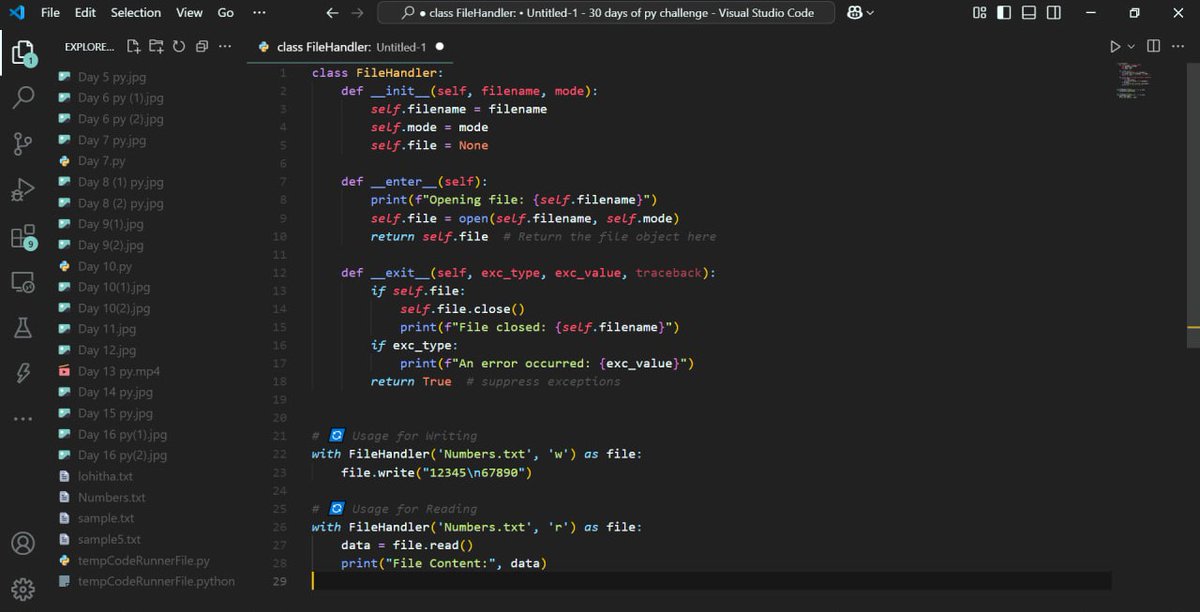This screenshot has height=612, width=1200.
Task: Run the Python file
Action: click(x=1116, y=47)
